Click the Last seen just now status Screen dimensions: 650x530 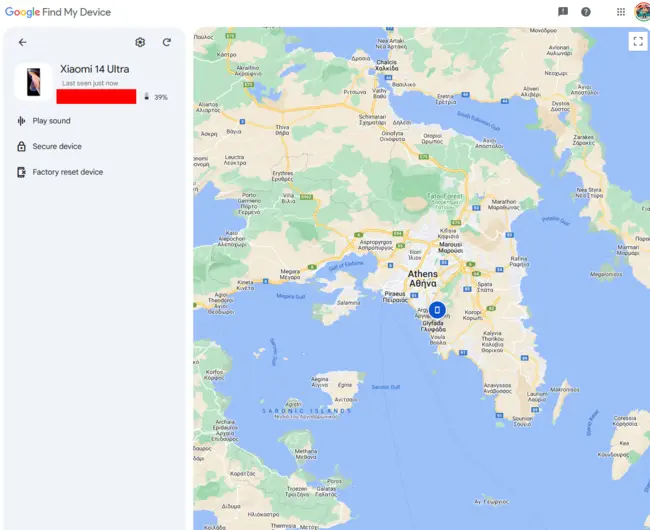point(90,83)
